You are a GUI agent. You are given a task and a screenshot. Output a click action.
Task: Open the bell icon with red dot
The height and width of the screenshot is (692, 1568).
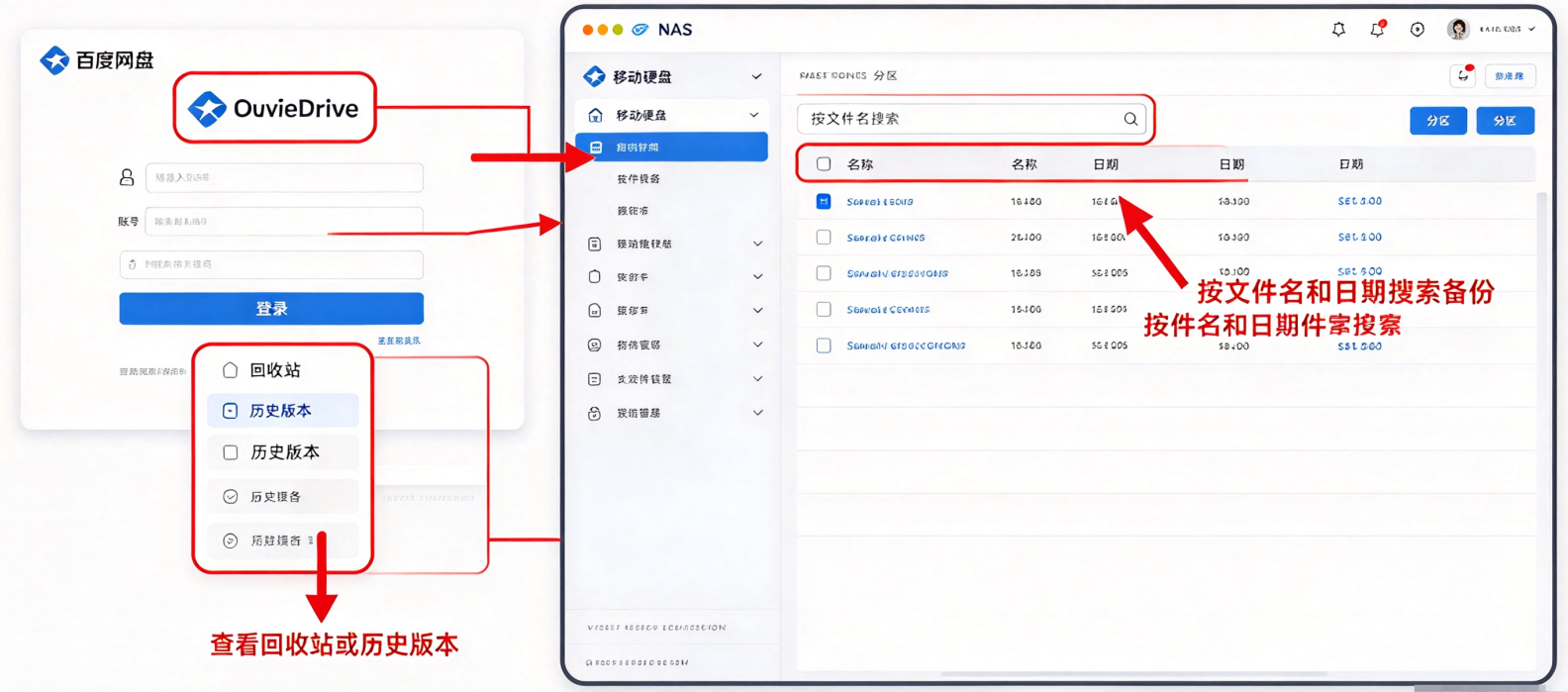pos(1377,30)
